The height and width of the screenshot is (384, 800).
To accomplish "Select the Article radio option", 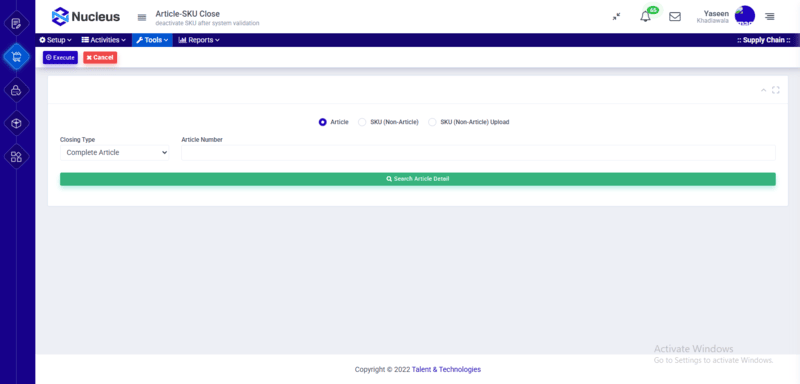I will pos(322,122).
